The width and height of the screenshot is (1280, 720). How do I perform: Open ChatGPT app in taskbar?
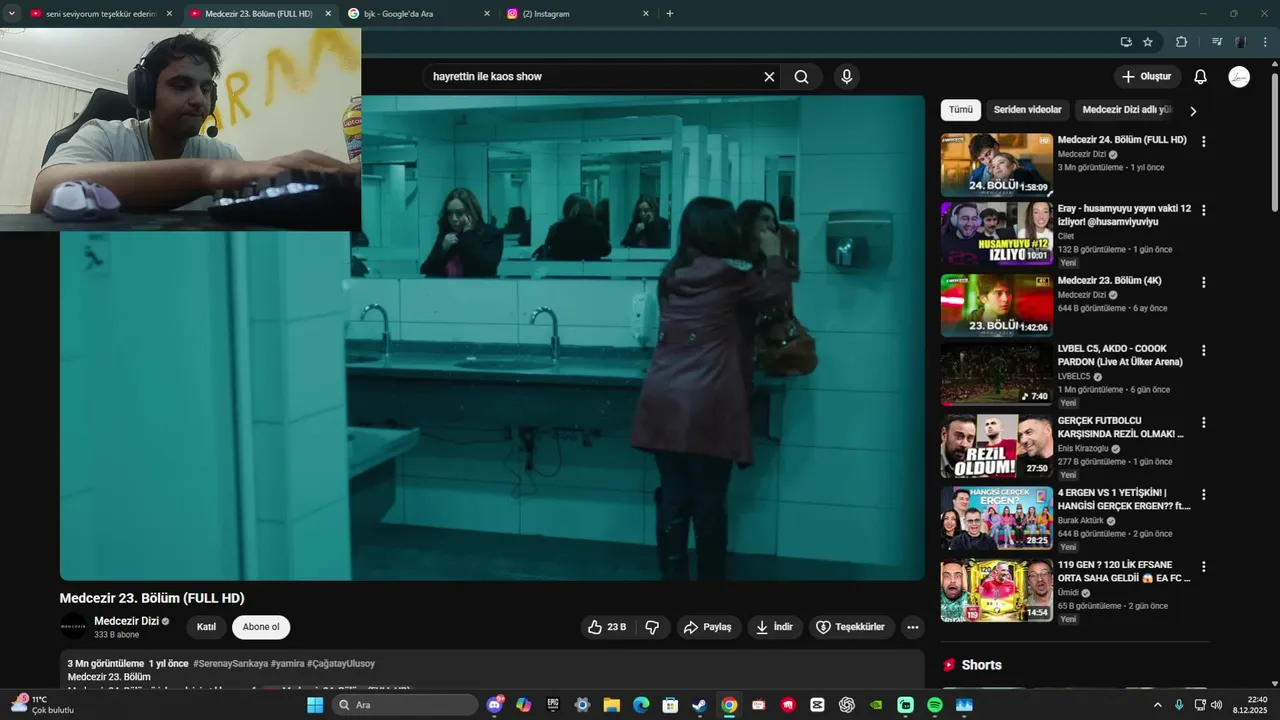847,705
